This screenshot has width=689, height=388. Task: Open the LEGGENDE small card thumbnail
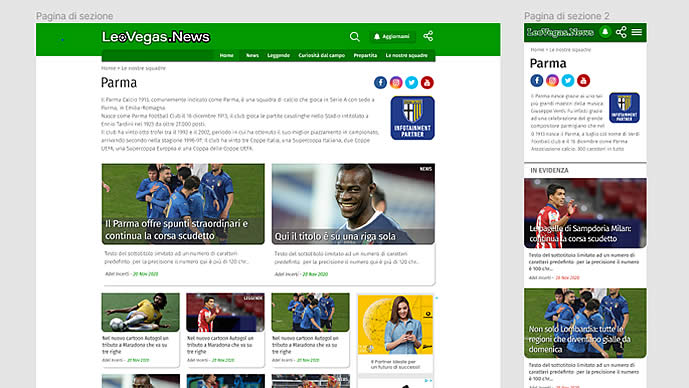pyautogui.click(x=225, y=312)
